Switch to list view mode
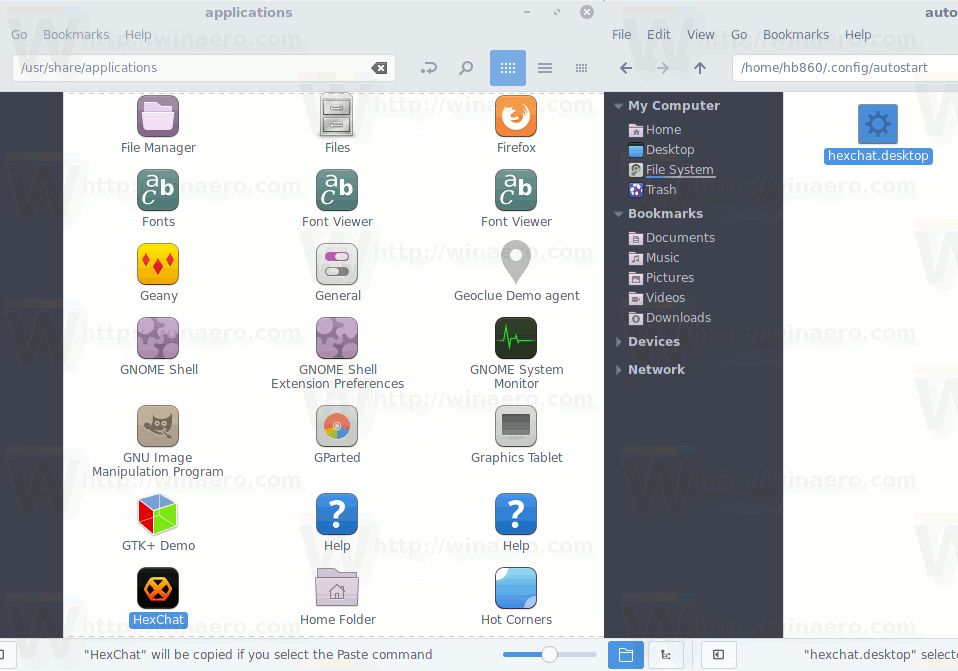The image size is (958, 671). click(x=544, y=68)
